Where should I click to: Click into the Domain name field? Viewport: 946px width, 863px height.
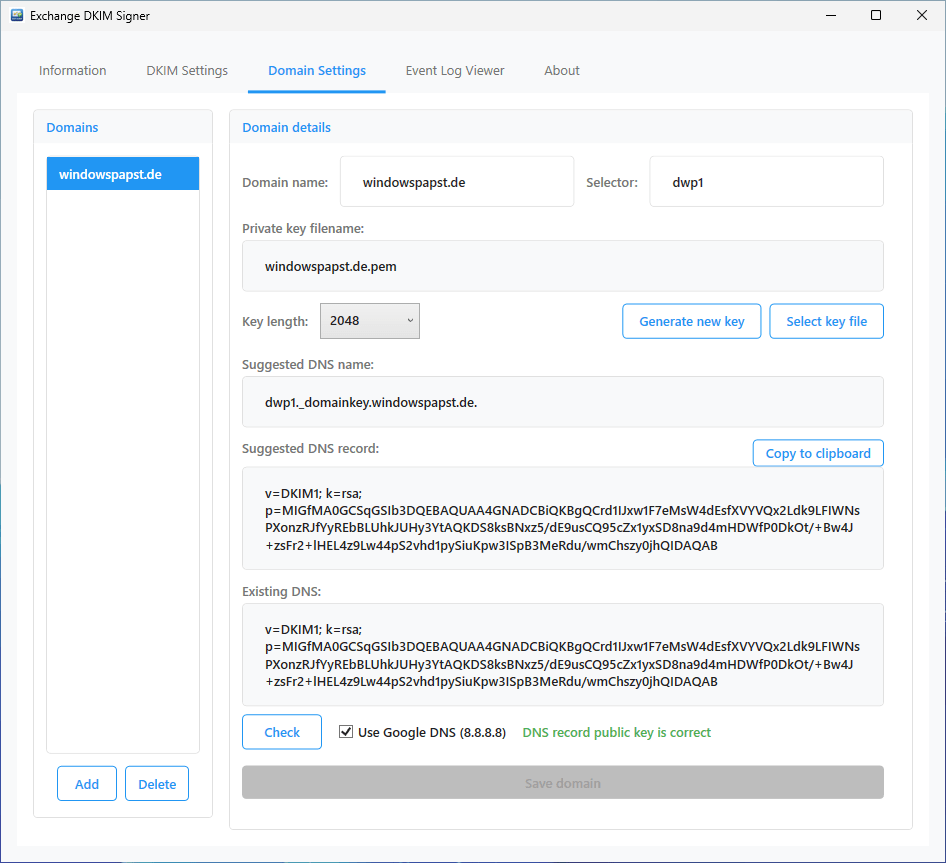pos(456,181)
